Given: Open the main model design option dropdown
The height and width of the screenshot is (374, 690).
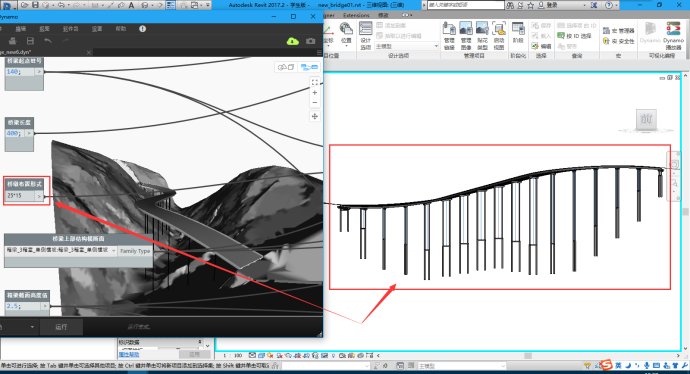Looking at the screenshot, I should click(x=407, y=46).
